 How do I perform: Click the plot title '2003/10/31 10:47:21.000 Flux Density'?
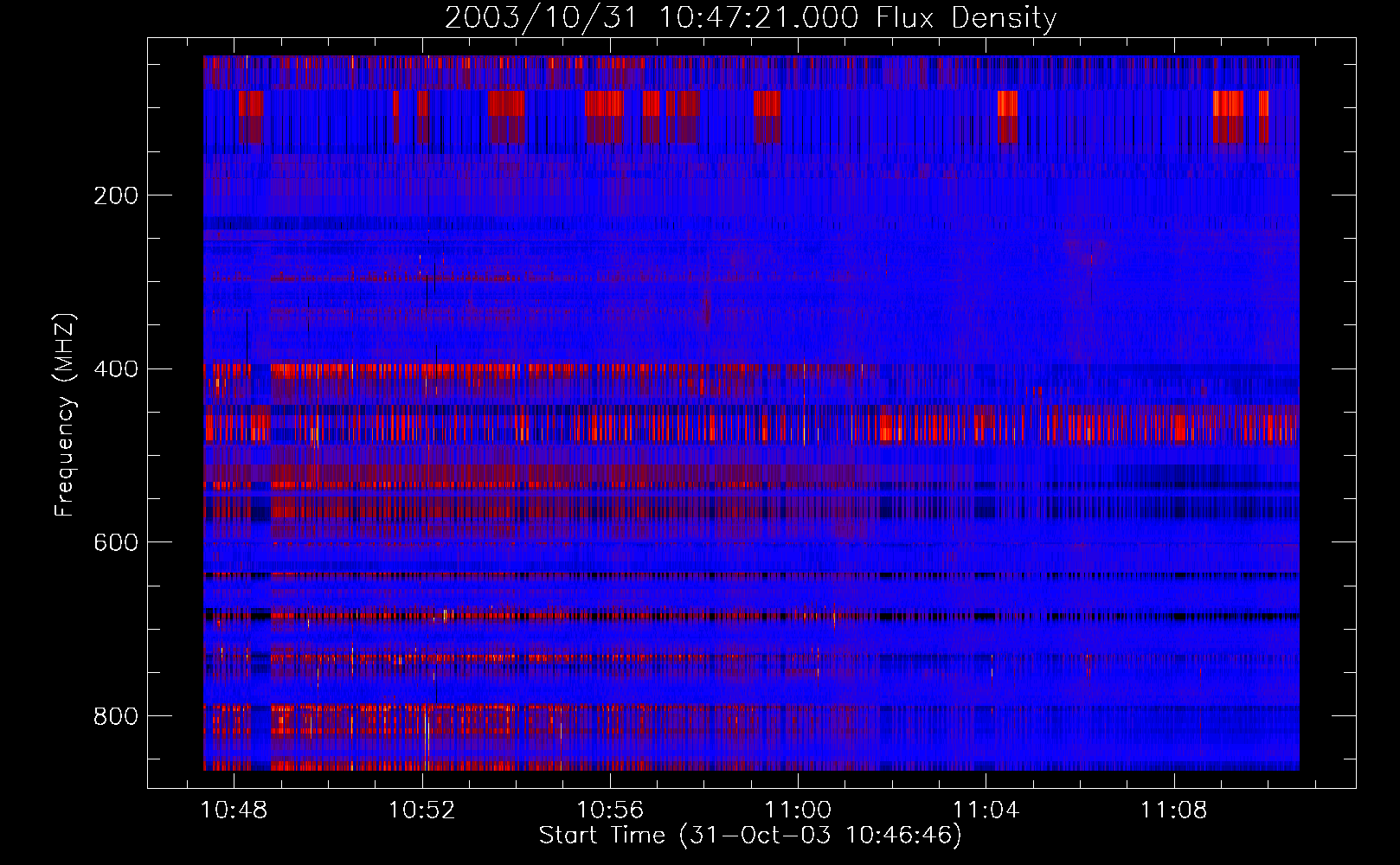click(x=750, y=18)
